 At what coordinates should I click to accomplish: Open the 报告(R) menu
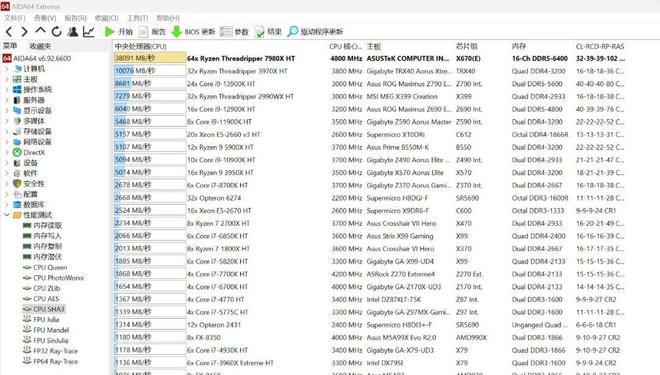tap(75, 18)
